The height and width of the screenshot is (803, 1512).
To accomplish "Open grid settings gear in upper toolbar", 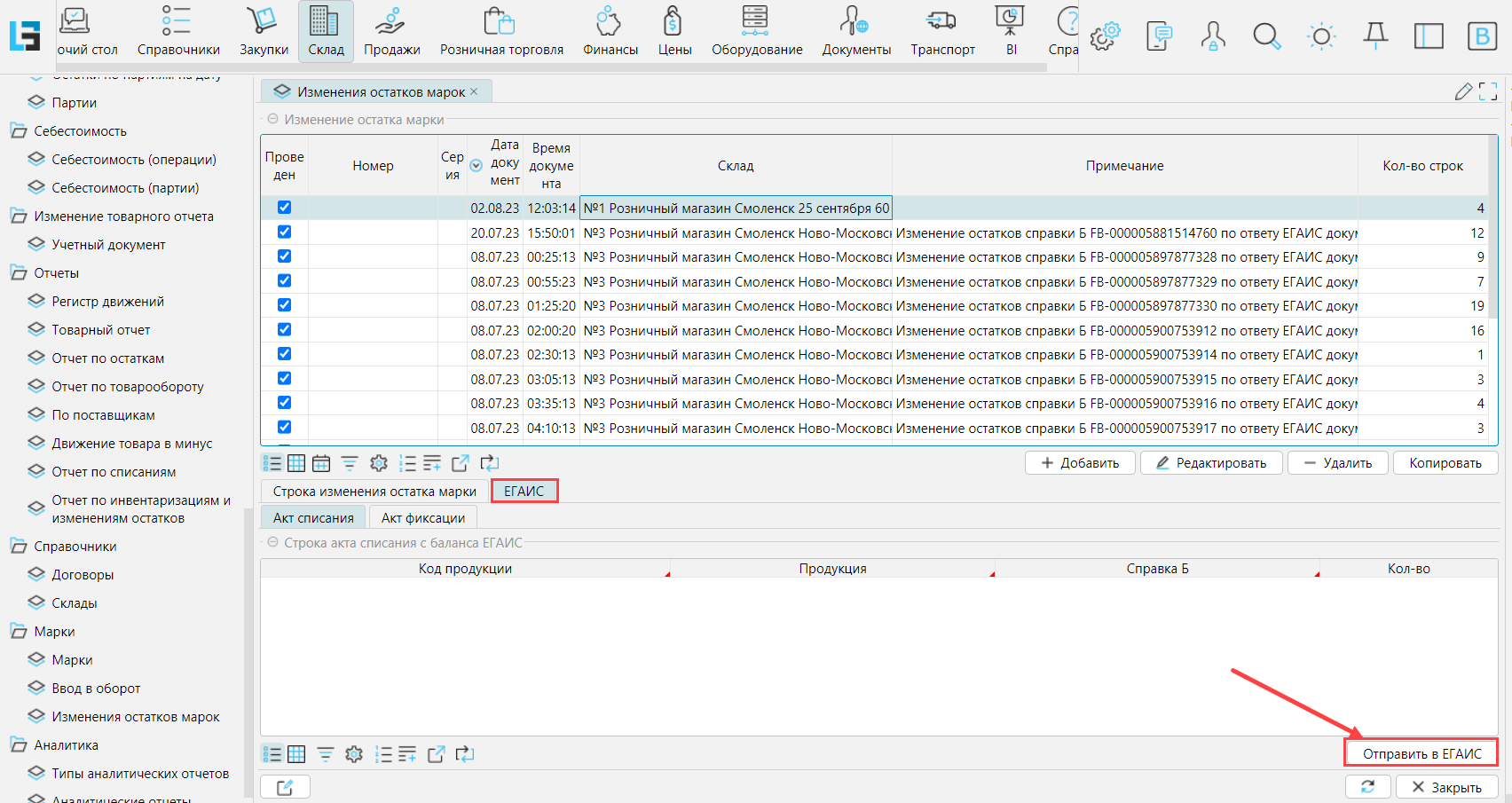I will pyautogui.click(x=379, y=463).
